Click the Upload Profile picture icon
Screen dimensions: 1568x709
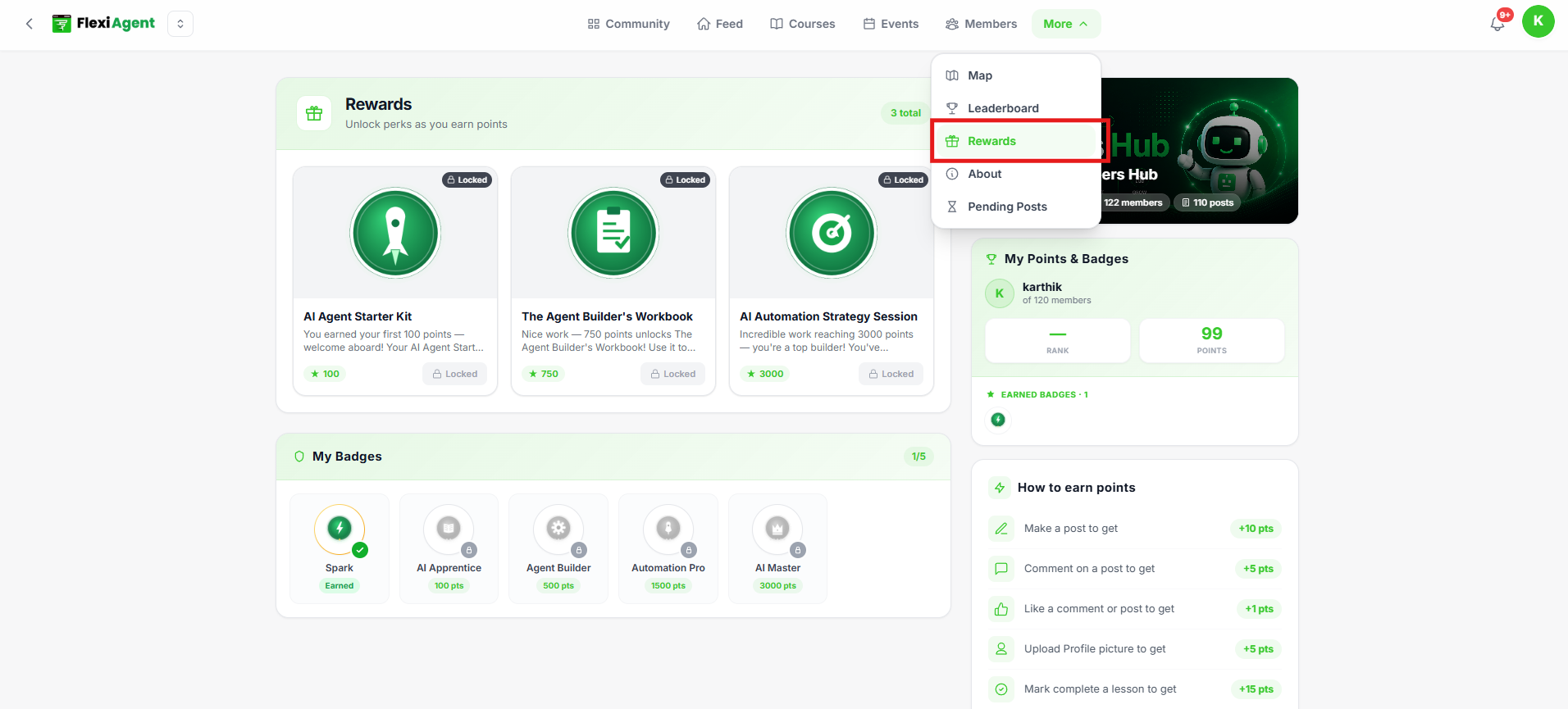[1001, 649]
